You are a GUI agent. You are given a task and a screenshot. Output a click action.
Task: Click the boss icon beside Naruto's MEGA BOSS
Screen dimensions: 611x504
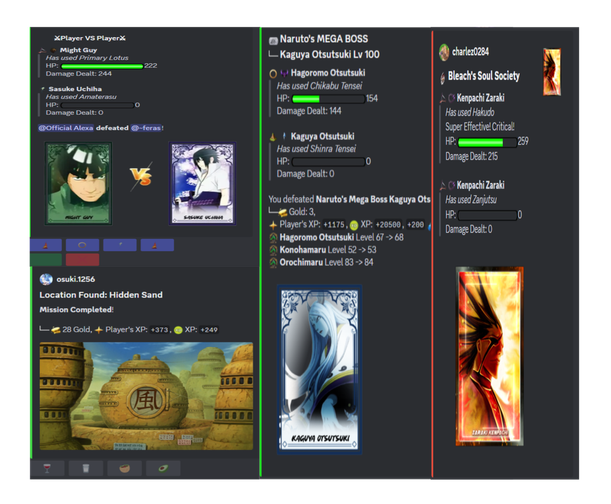tap(274, 40)
